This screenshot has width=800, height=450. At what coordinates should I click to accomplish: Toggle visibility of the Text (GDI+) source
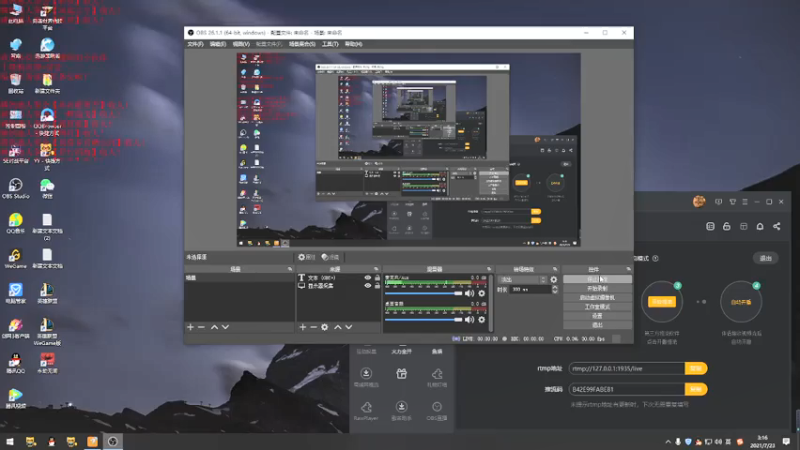coord(367,278)
